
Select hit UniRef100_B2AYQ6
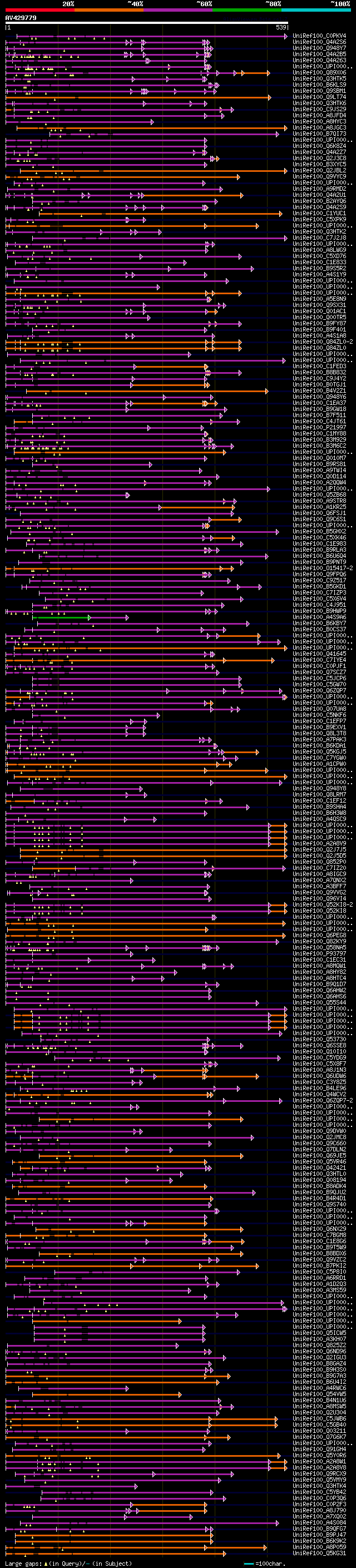tap(319, 201)
